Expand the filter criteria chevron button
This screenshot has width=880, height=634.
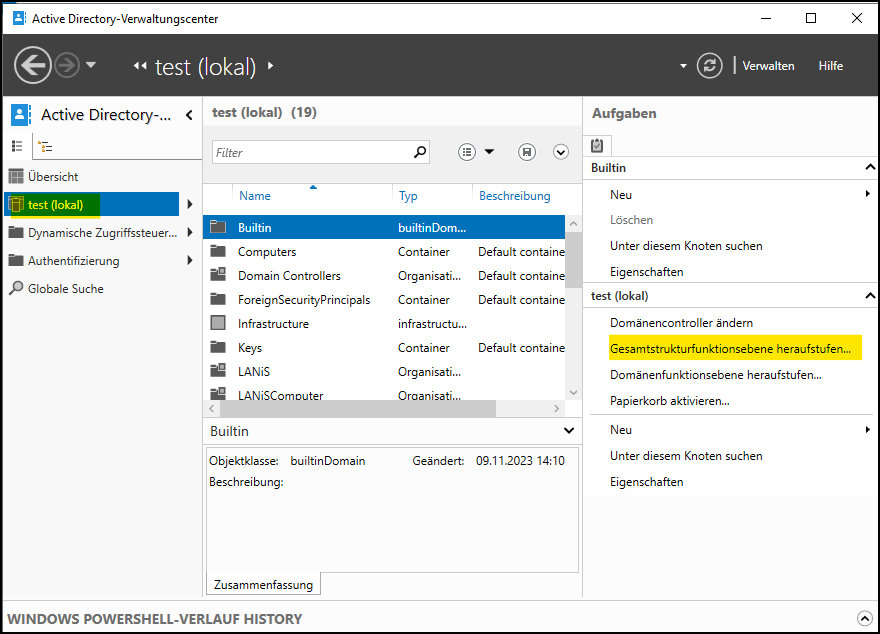click(561, 152)
